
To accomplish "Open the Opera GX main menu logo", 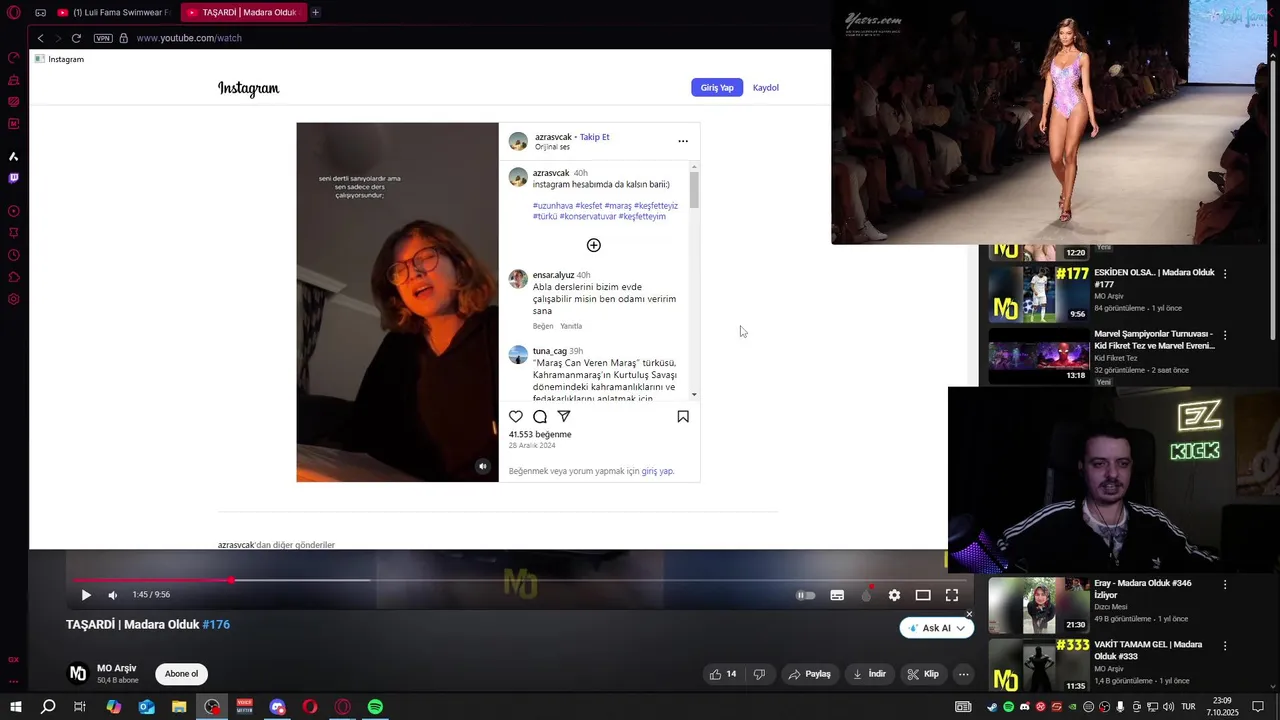I will 14,13.
